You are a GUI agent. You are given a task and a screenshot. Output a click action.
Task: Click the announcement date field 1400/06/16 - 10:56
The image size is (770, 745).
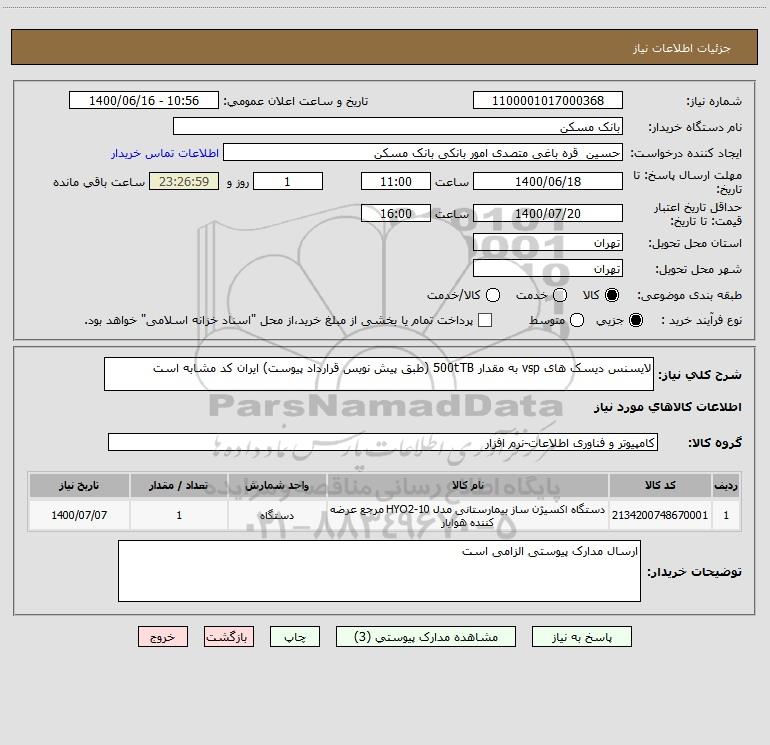pyautogui.click(x=144, y=101)
